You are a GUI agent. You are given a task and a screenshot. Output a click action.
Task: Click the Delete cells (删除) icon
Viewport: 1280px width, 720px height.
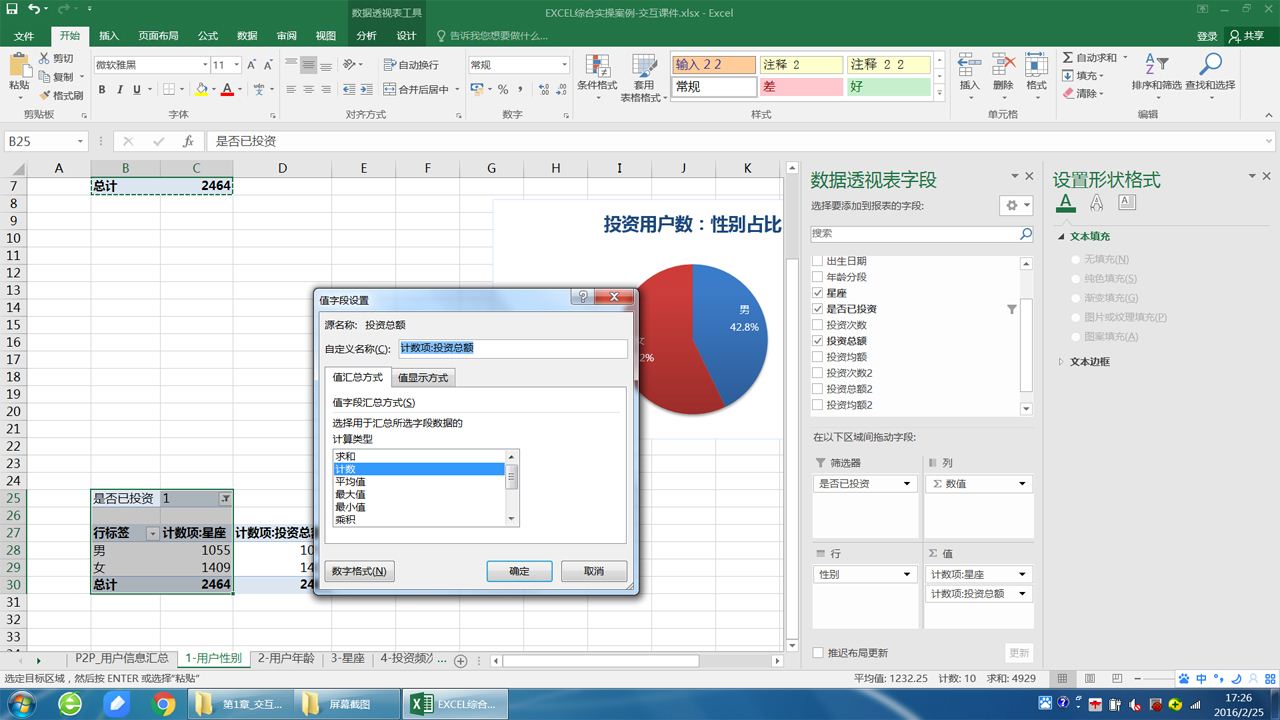pos(1003,72)
